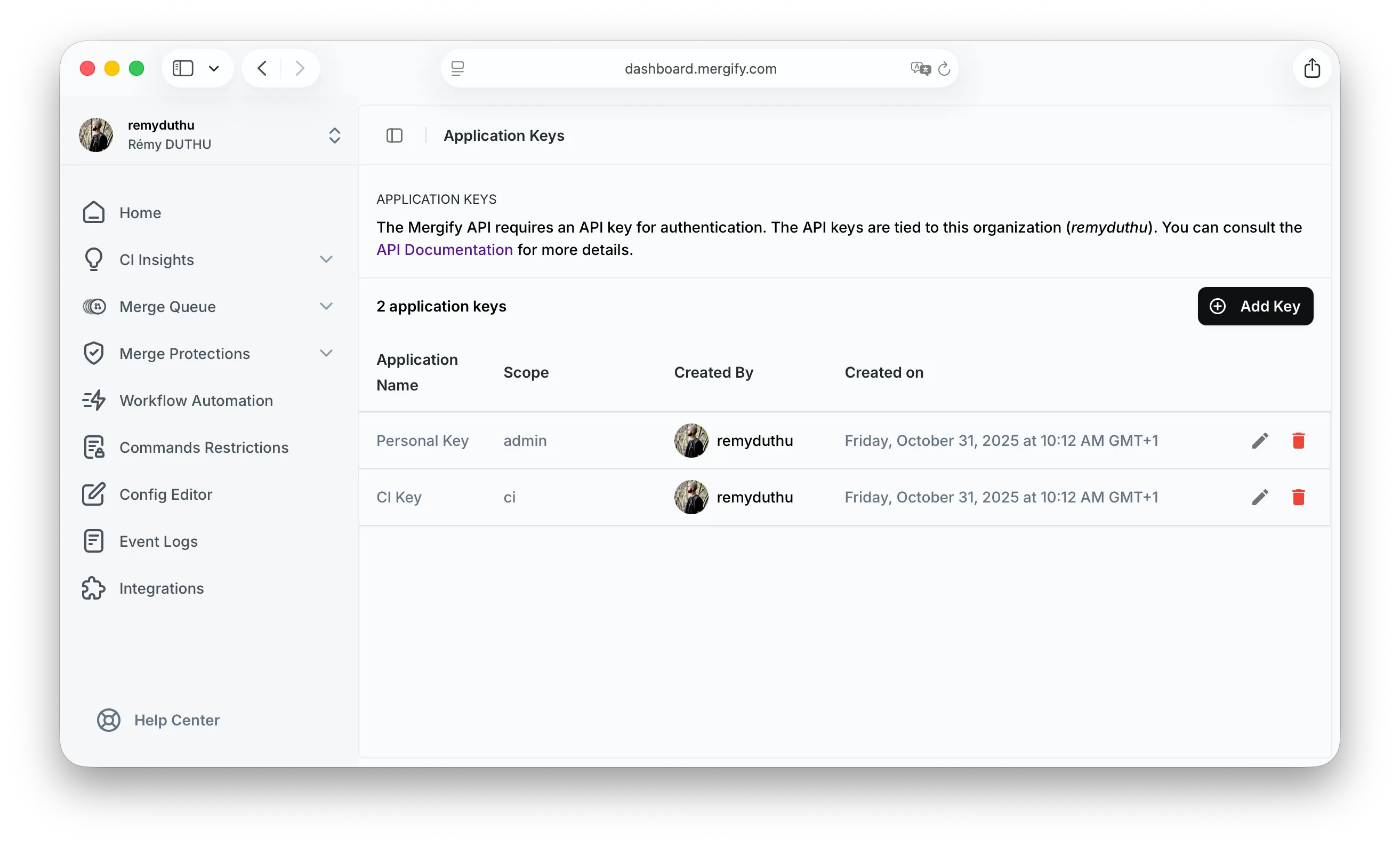Open the API Documentation link
The image size is (1400, 846).
click(444, 250)
